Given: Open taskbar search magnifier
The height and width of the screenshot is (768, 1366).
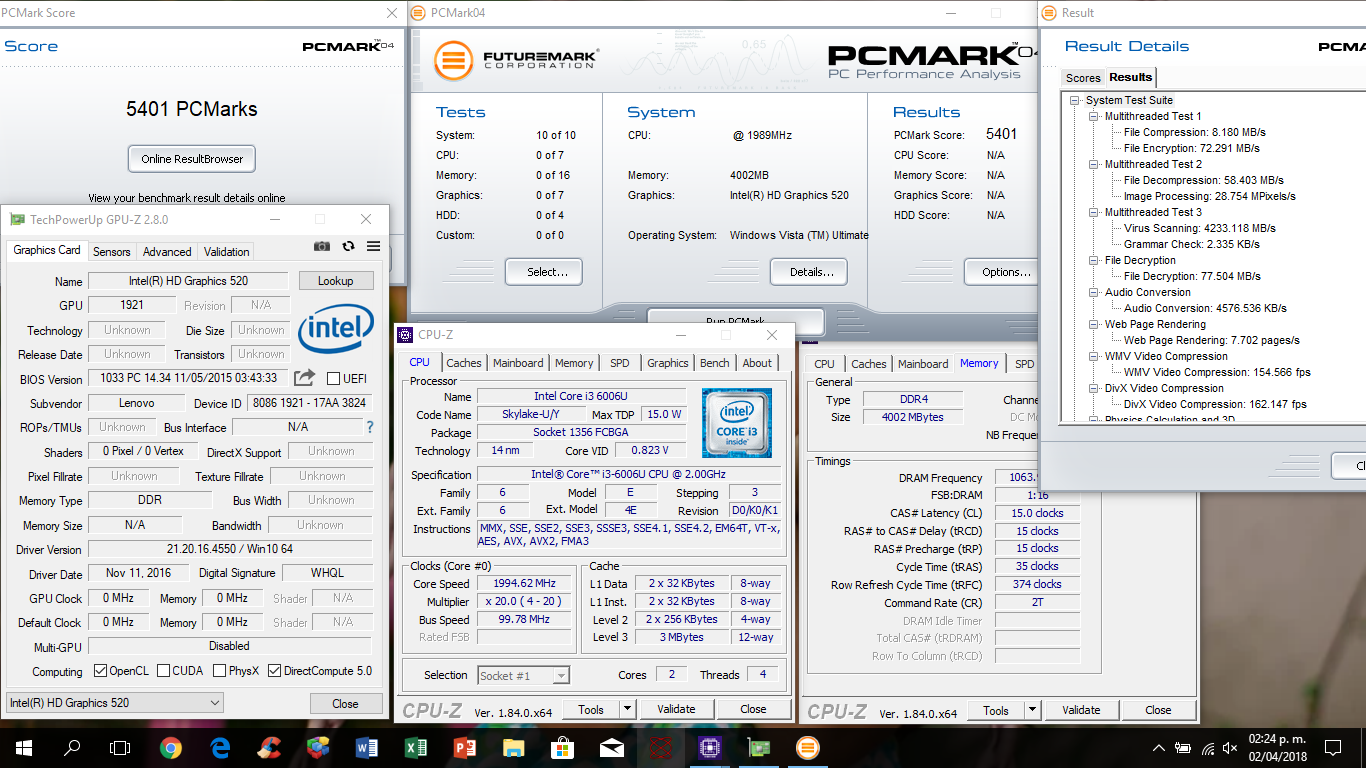Looking at the screenshot, I should (72, 747).
